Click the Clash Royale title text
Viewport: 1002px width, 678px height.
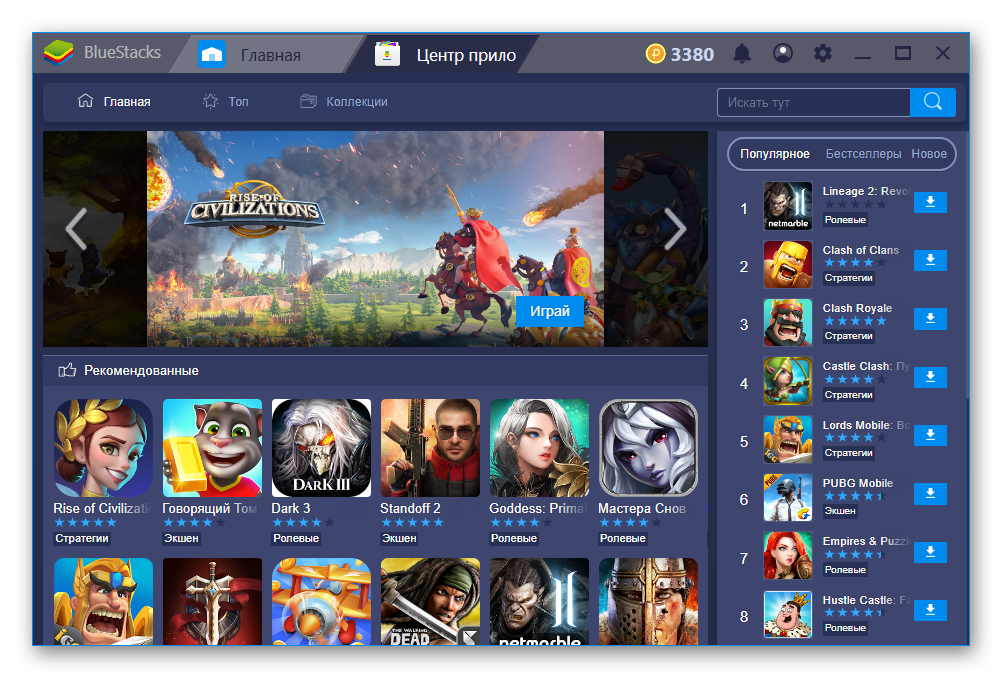tap(857, 308)
